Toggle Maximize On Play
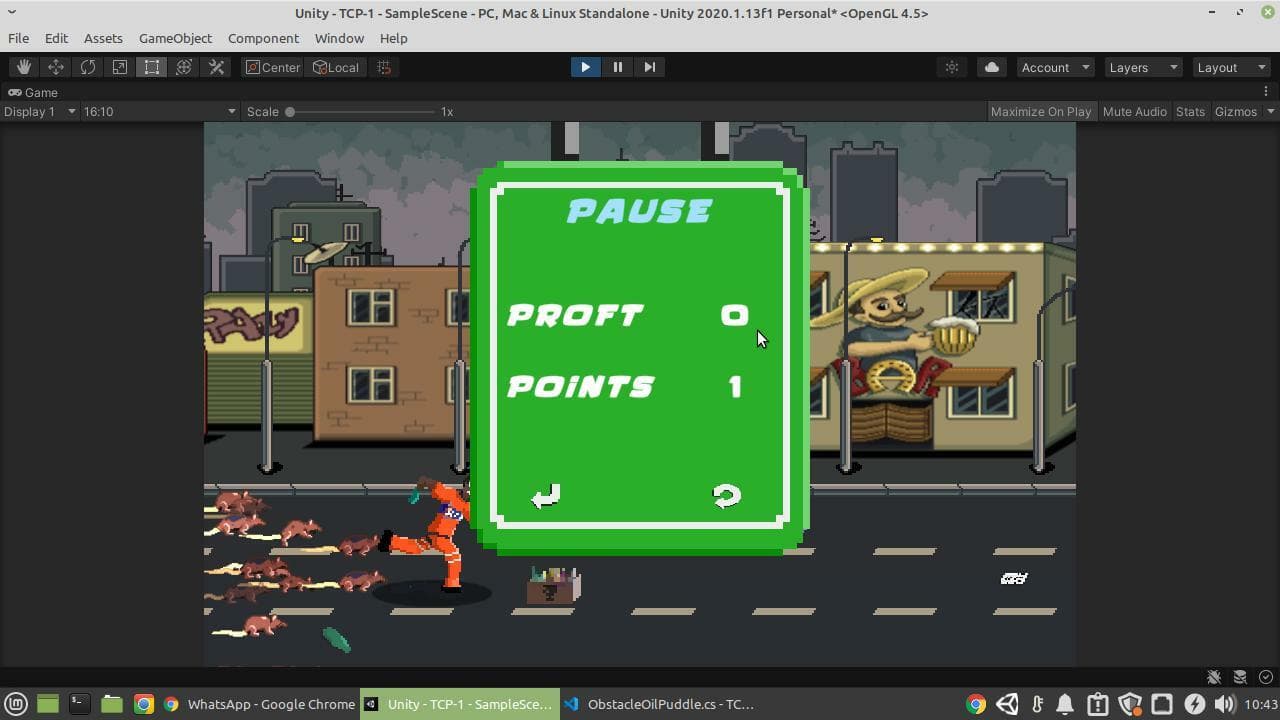The image size is (1280, 720). (x=1041, y=111)
